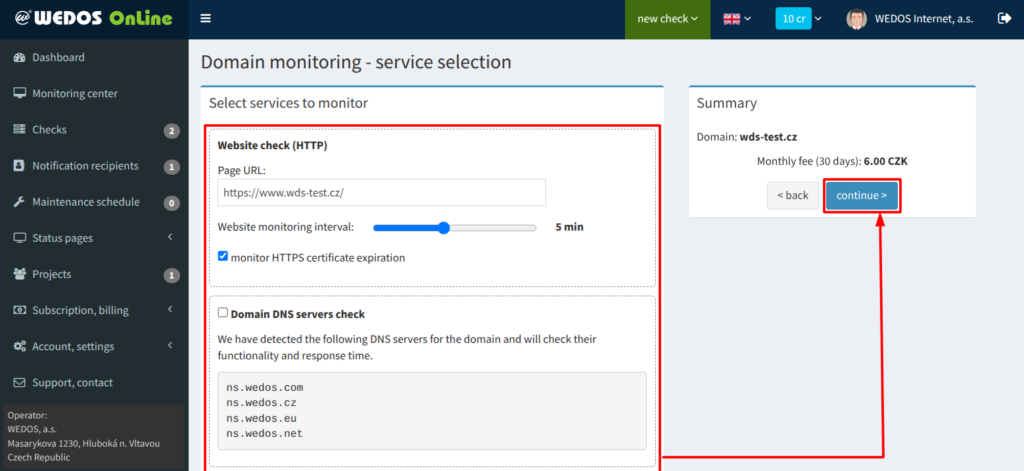Screen dimensions: 1024x471
Task: Open the language flag dropdown
Action: (738, 19)
